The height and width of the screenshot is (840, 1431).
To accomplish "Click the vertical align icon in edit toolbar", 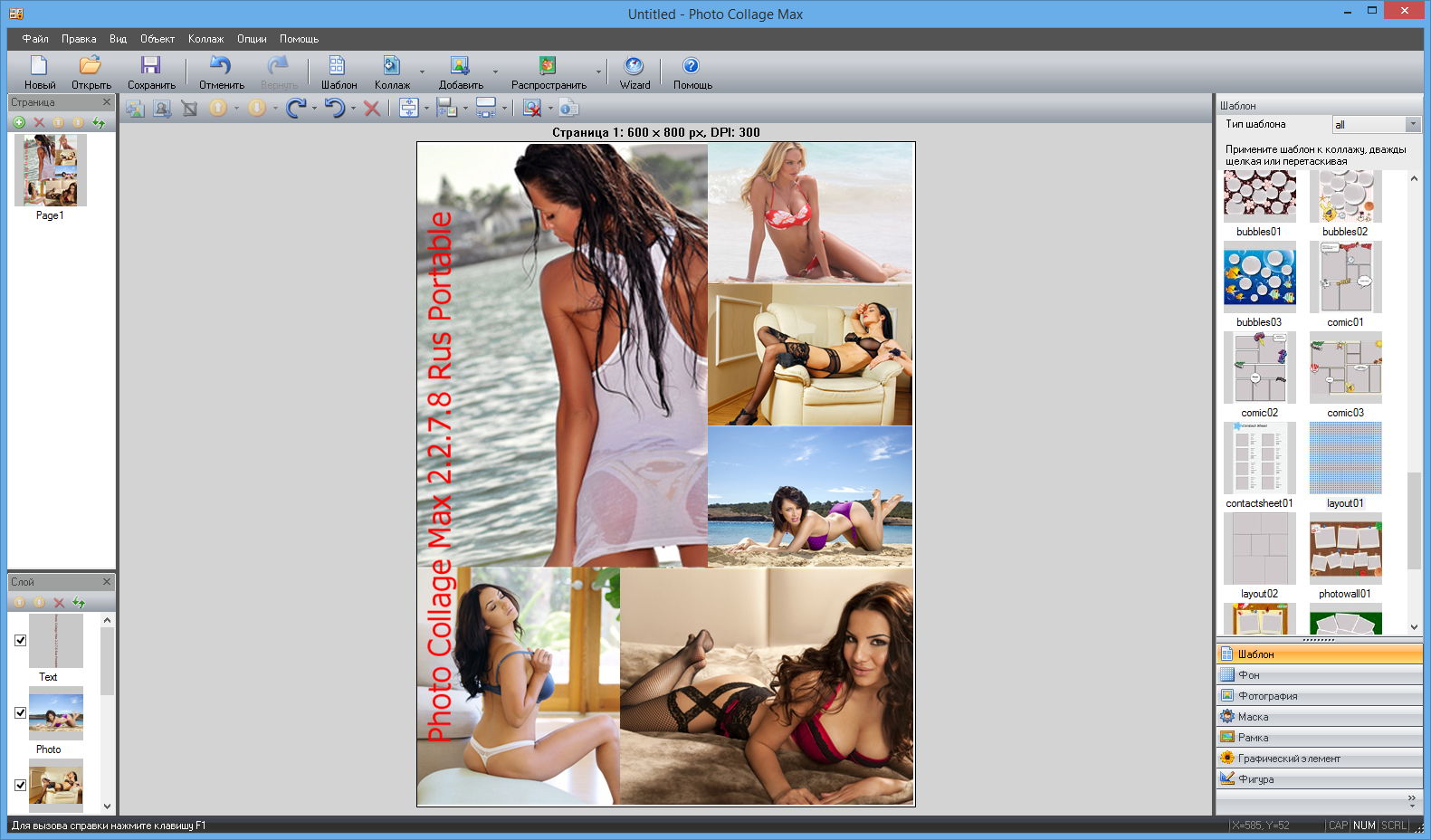I will click(x=408, y=108).
